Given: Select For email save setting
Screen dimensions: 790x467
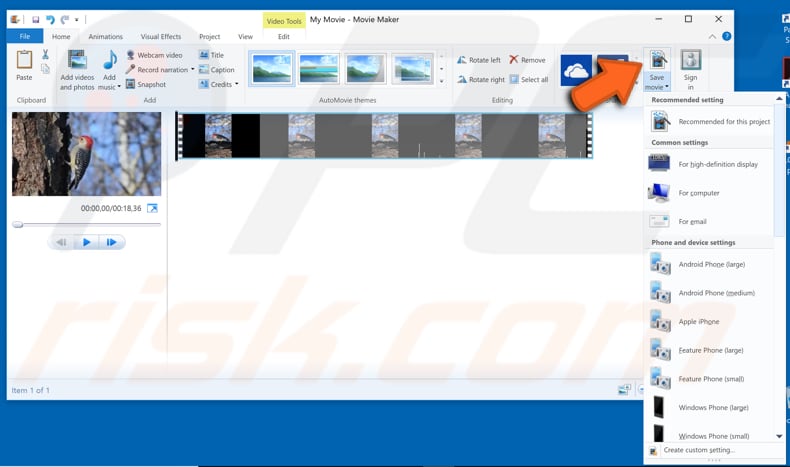Looking at the screenshot, I should (710, 222).
